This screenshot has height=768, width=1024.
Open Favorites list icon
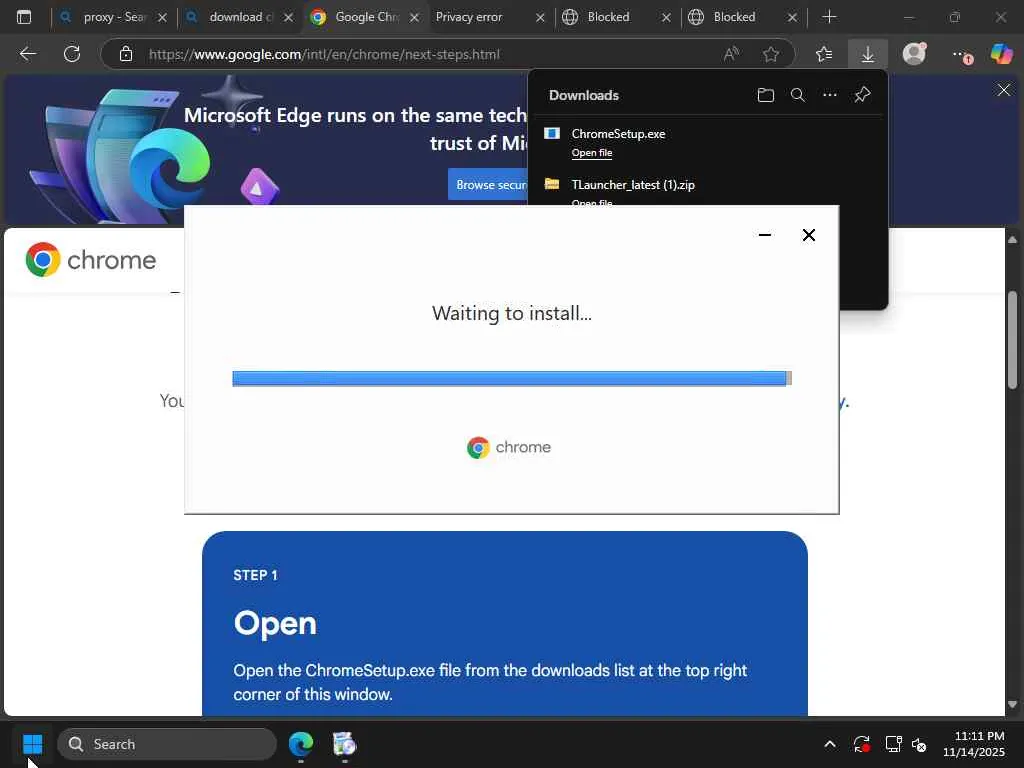tap(824, 54)
